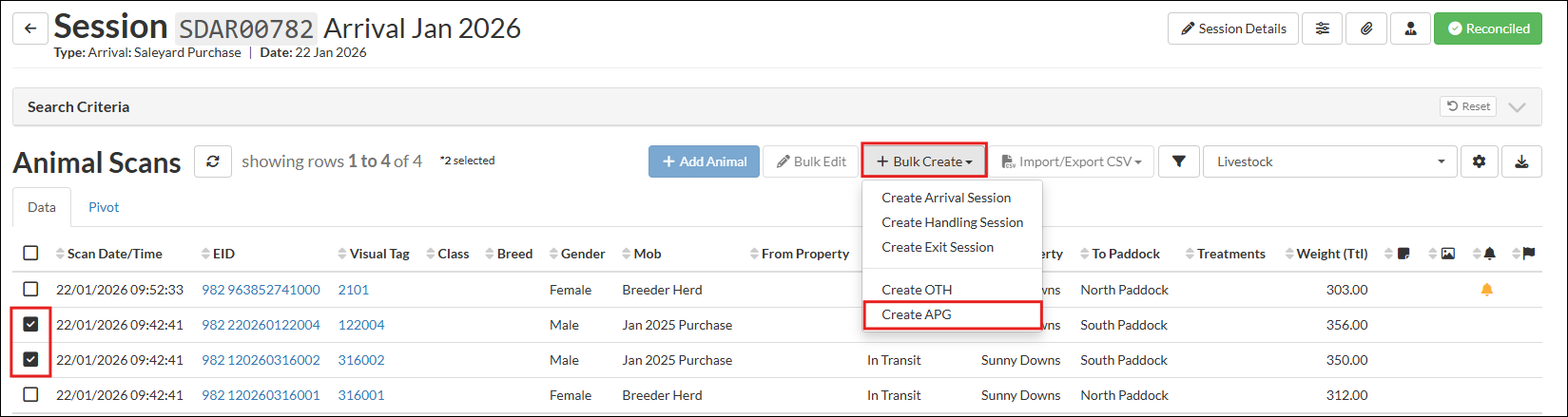This screenshot has width=1568, height=417.
Task: Select Create APG menu option
Action: [917, 314]
